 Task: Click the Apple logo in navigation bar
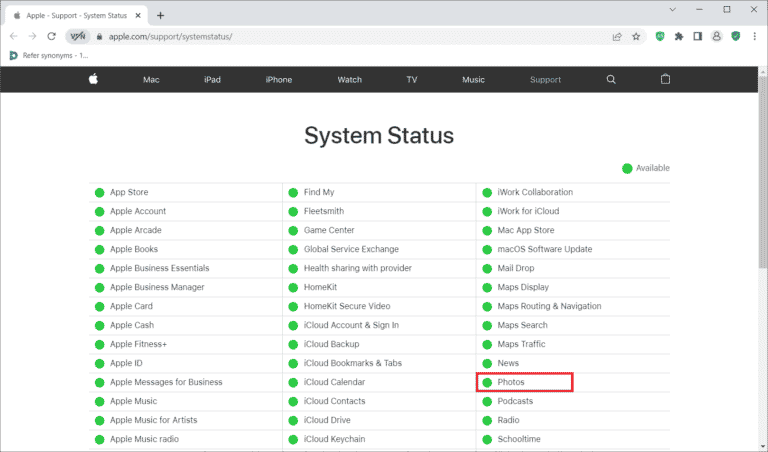(93, 80)
